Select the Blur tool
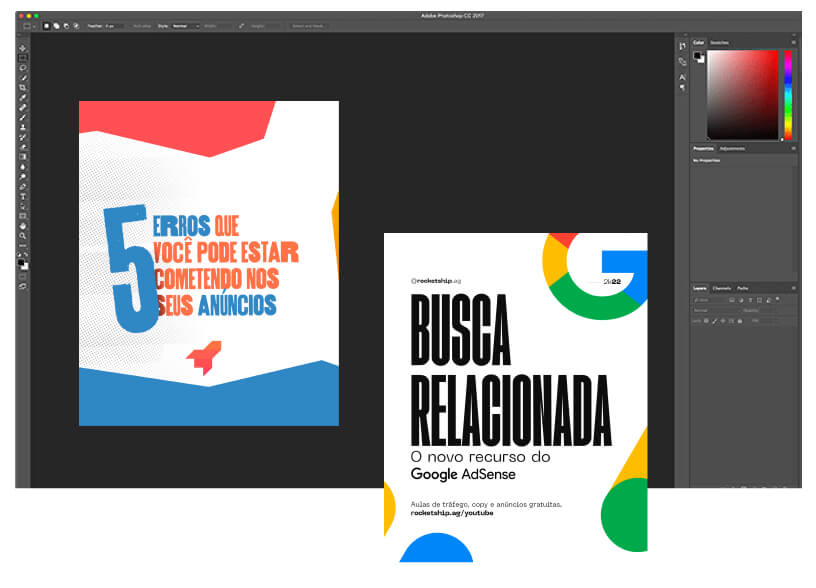816x588 pixels. pos(22,167)
